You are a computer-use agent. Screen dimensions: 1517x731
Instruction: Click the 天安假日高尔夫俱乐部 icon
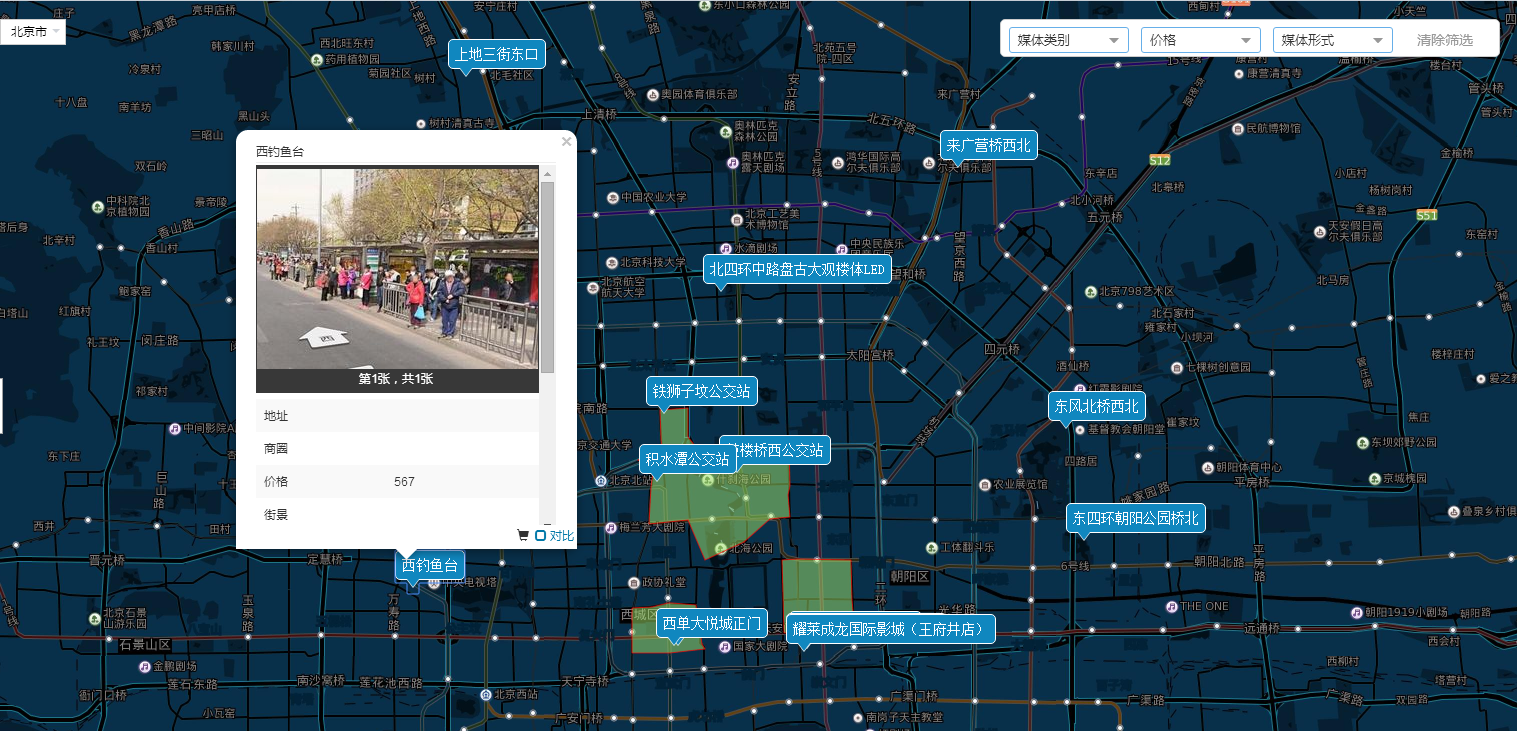coord(1319,231)
